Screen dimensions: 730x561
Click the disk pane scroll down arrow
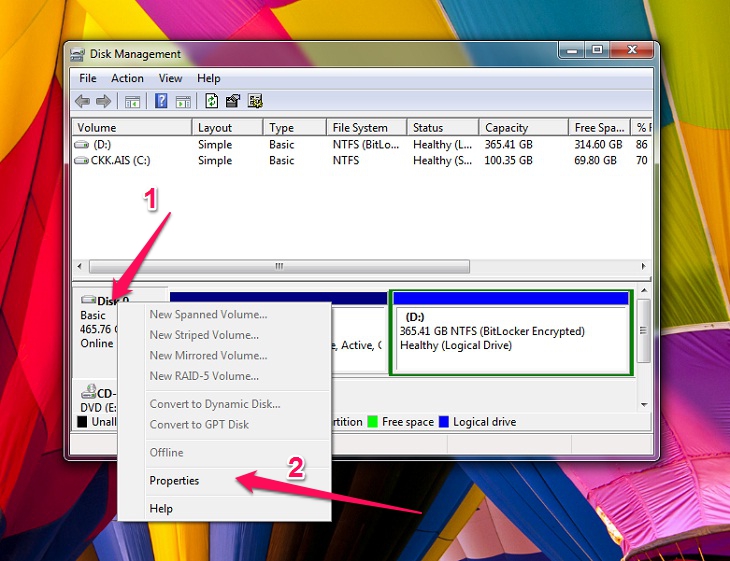coord(644,405)
